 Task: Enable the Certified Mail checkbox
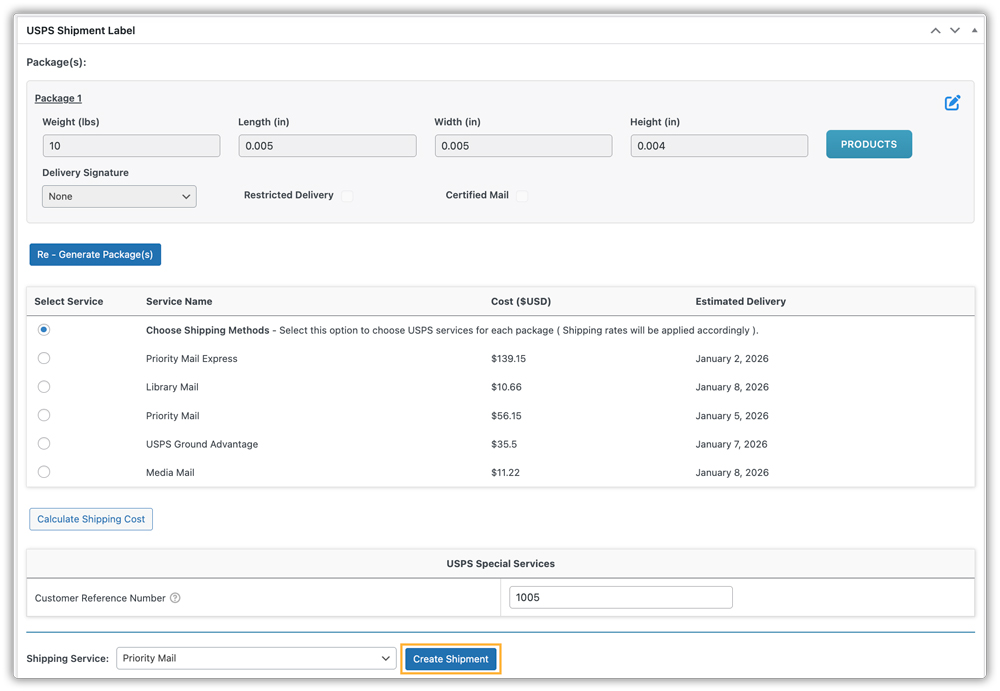[519, 195]
